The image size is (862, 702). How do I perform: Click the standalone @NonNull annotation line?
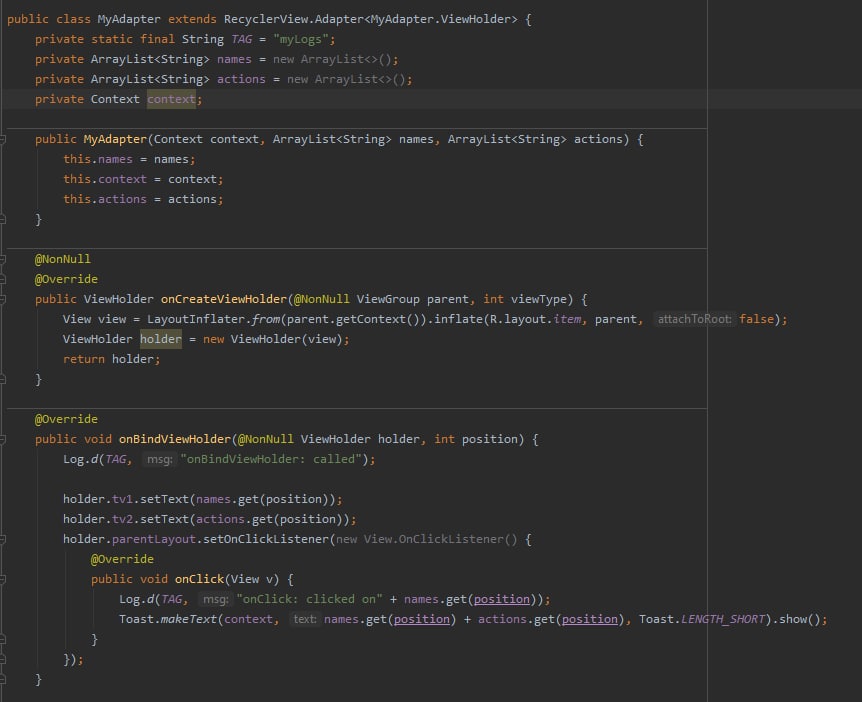(63, 259)
